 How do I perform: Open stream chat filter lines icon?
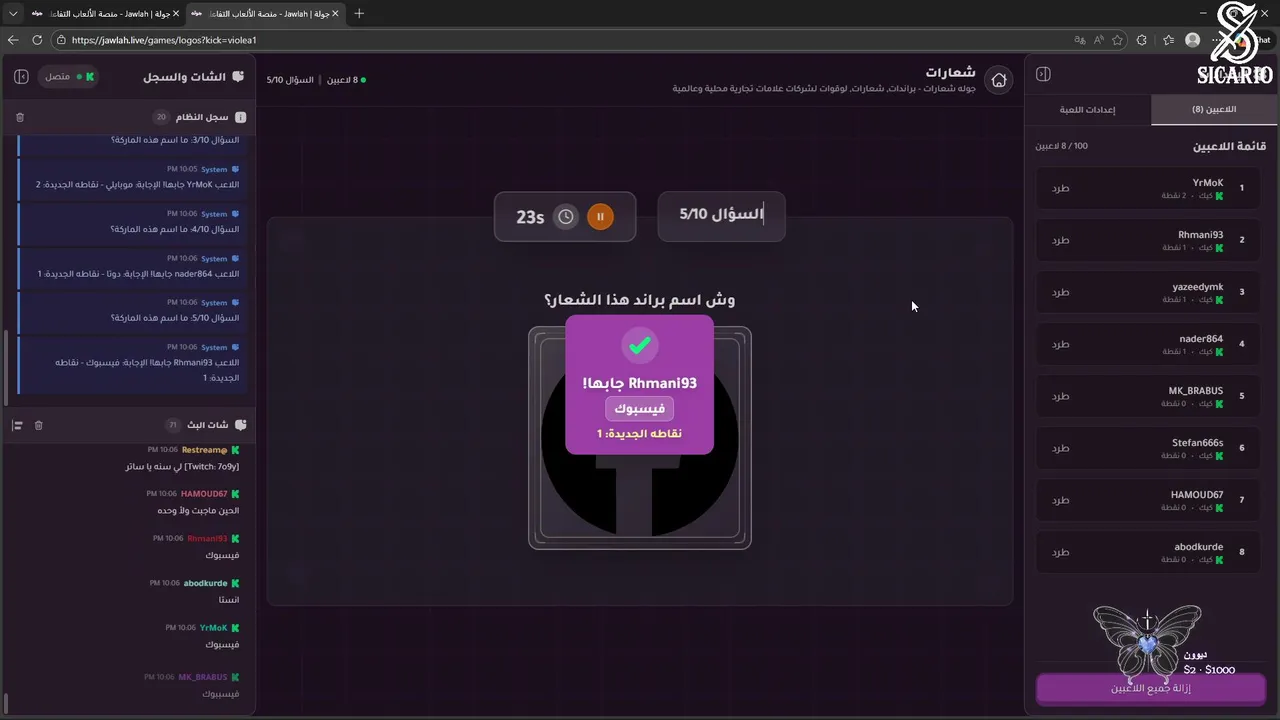point(17,425)
